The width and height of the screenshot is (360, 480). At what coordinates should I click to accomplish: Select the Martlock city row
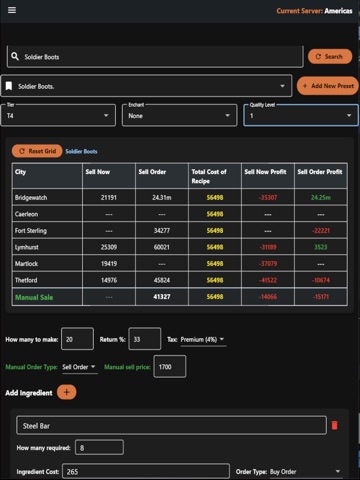point(180,264)
